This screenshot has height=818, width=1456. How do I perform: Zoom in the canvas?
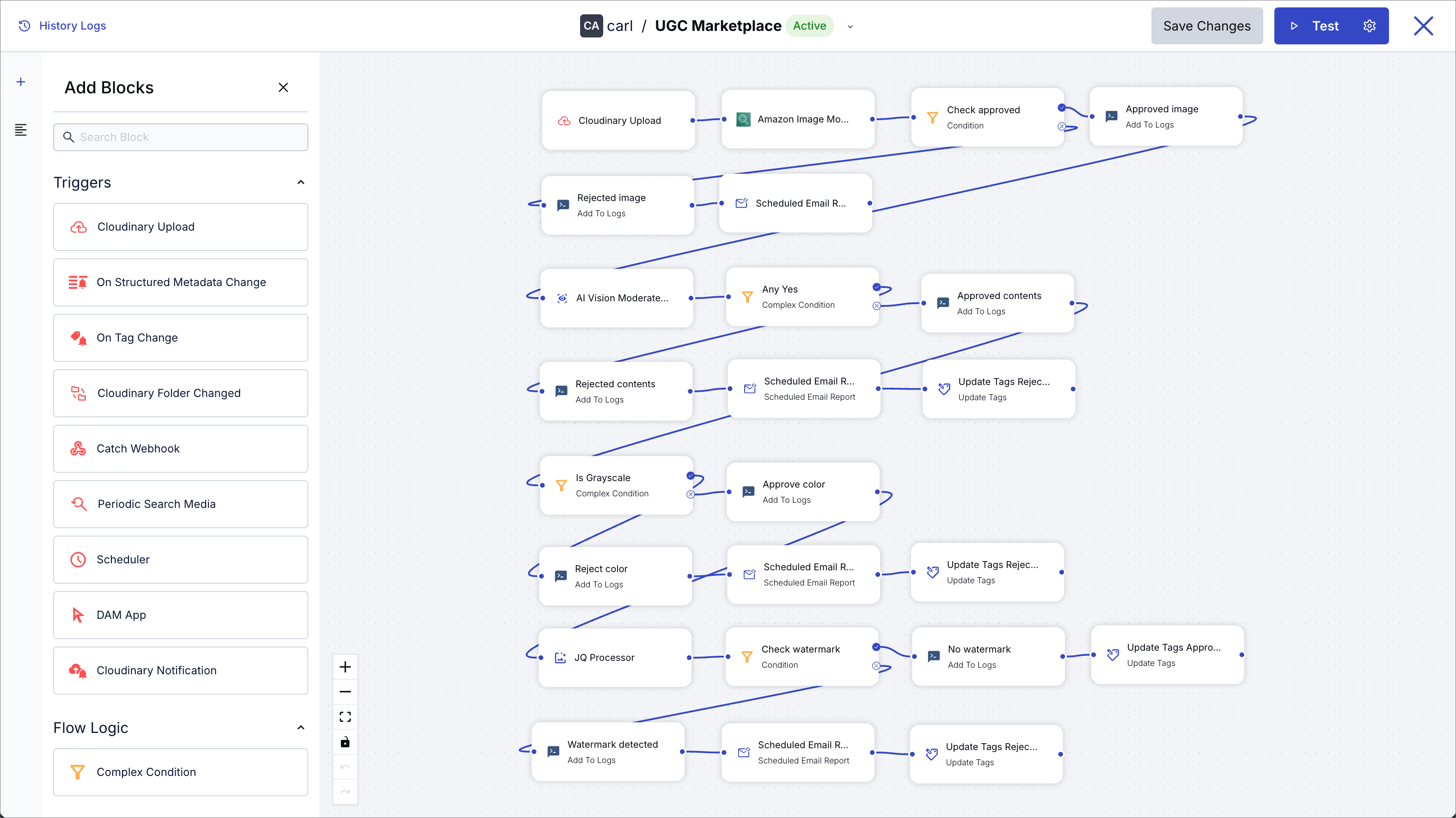tap(345, 667)
